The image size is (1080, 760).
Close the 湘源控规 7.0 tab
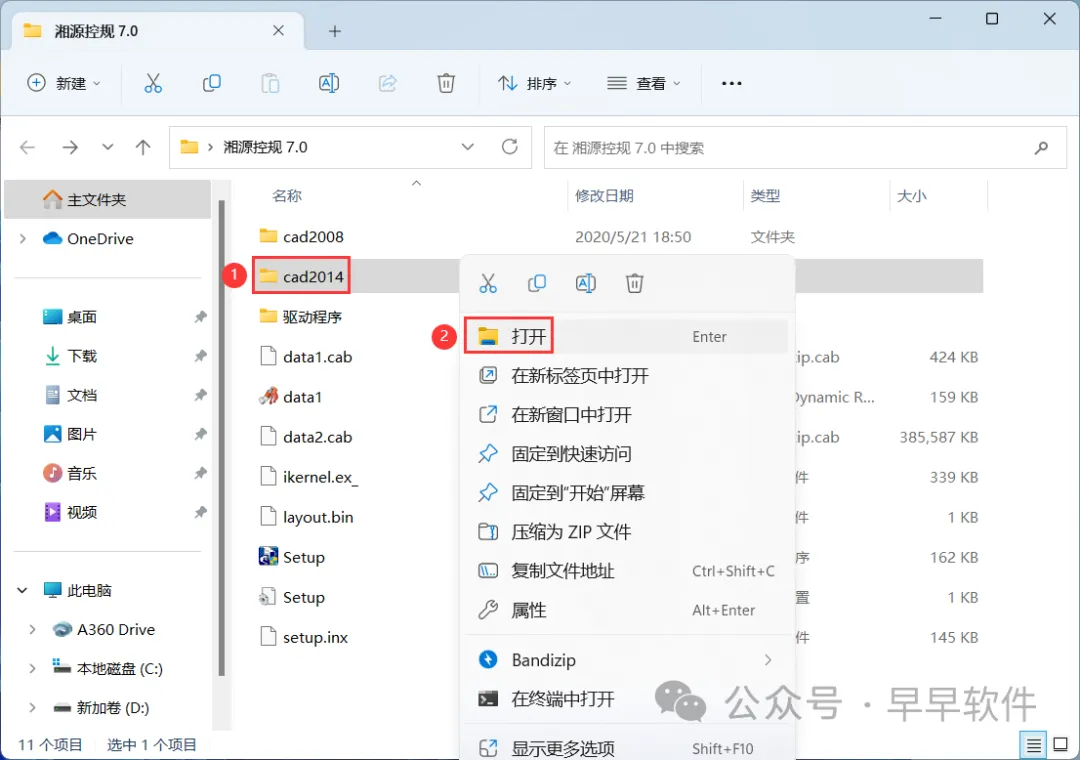278,30
